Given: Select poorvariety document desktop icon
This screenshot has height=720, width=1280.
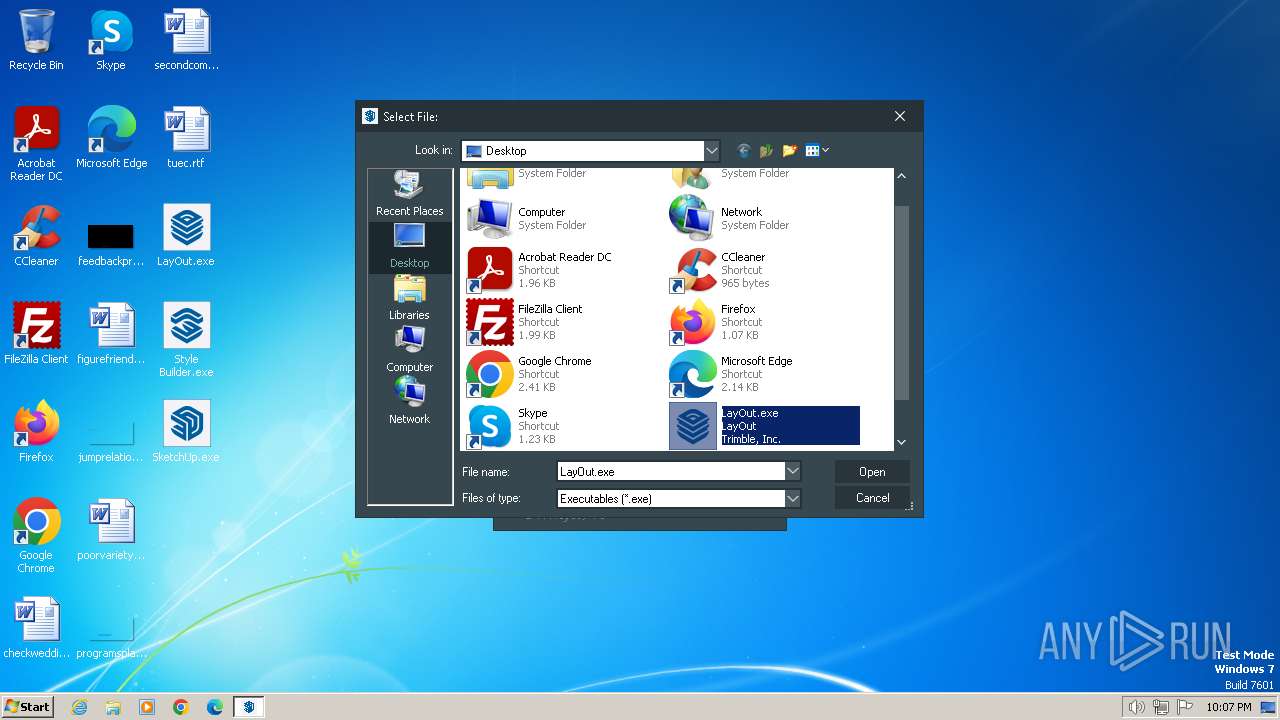Looking at the screenshot, I should [x=111, y=530].
